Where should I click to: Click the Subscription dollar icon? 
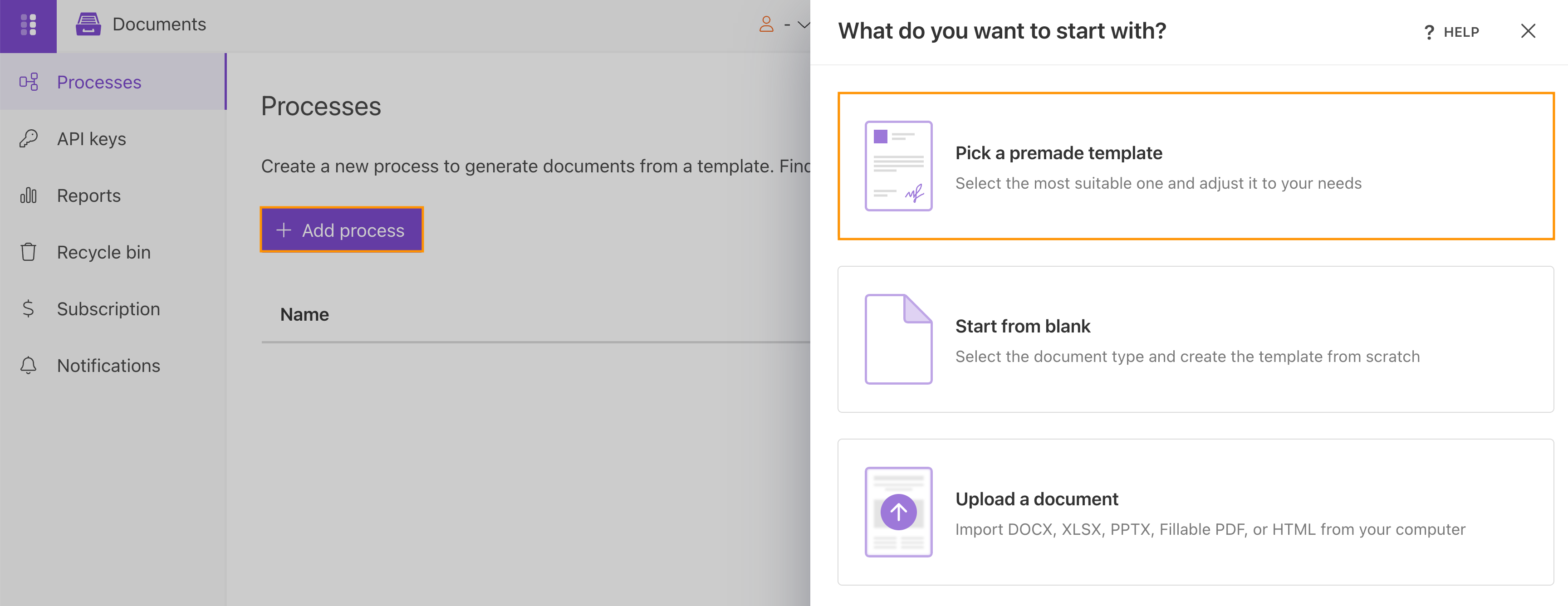pos(28,308)
